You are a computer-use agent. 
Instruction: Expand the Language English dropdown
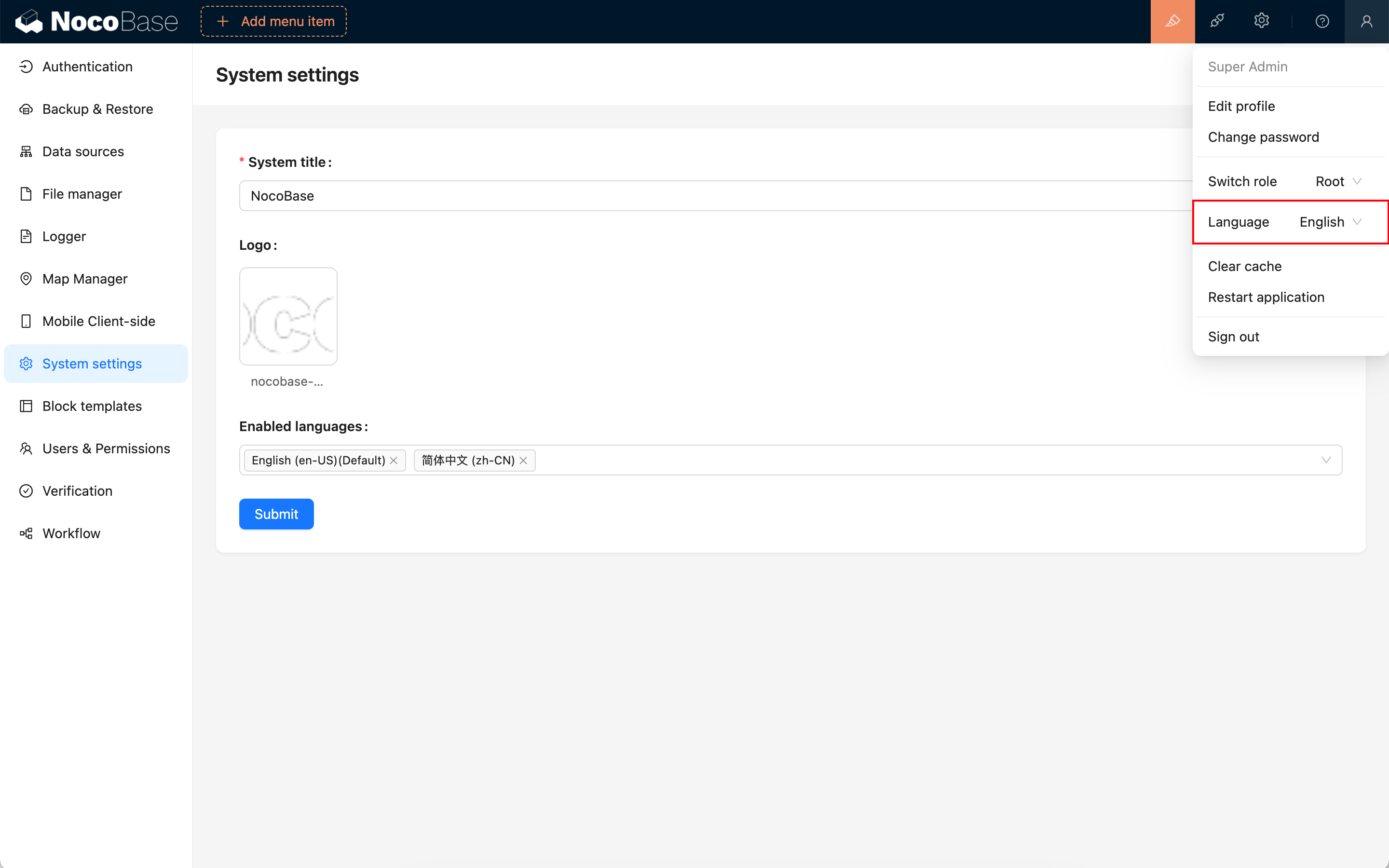[x=1330, y=222]
